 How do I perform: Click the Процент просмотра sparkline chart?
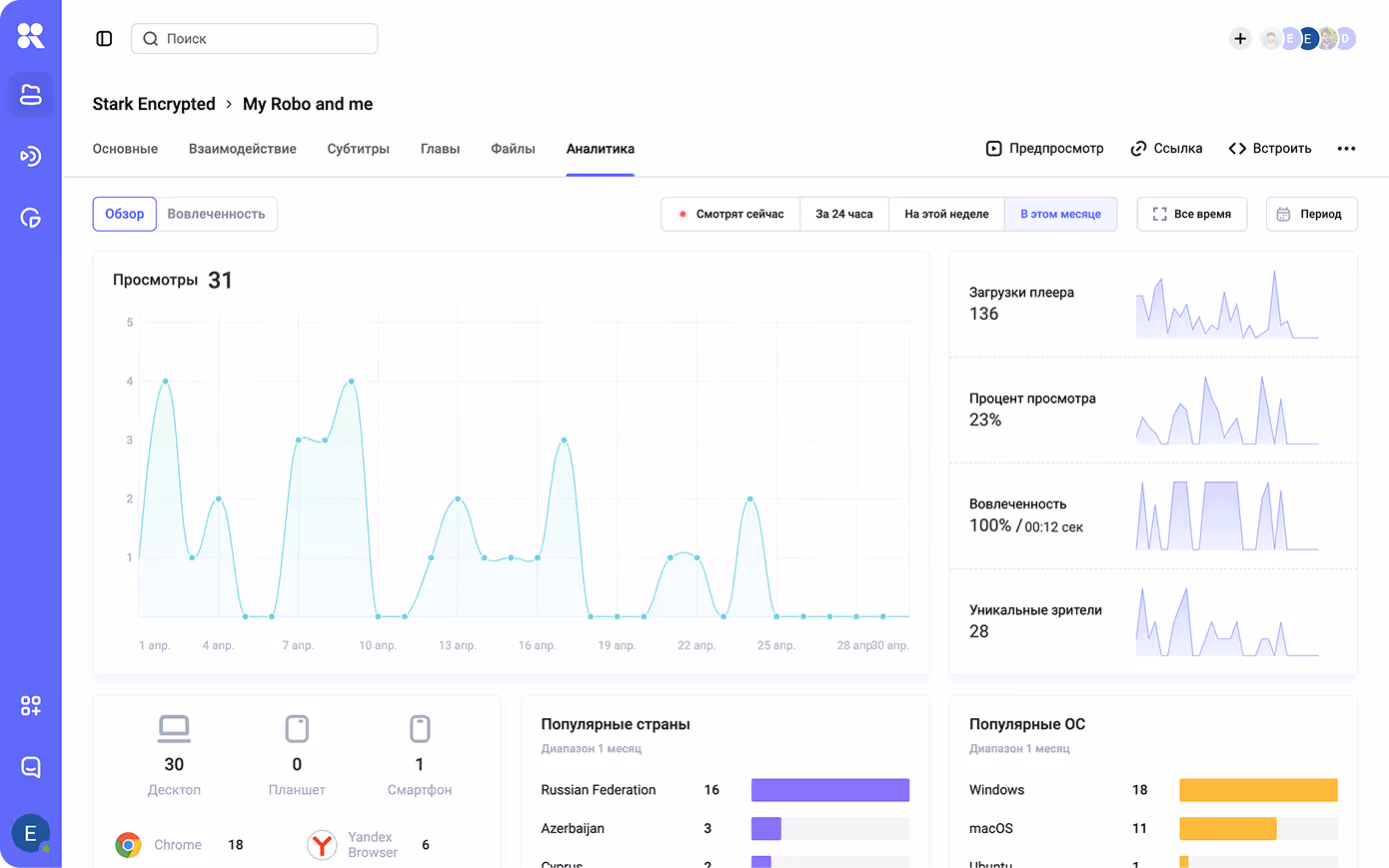pyautogui.click(x=1227, y=411)
